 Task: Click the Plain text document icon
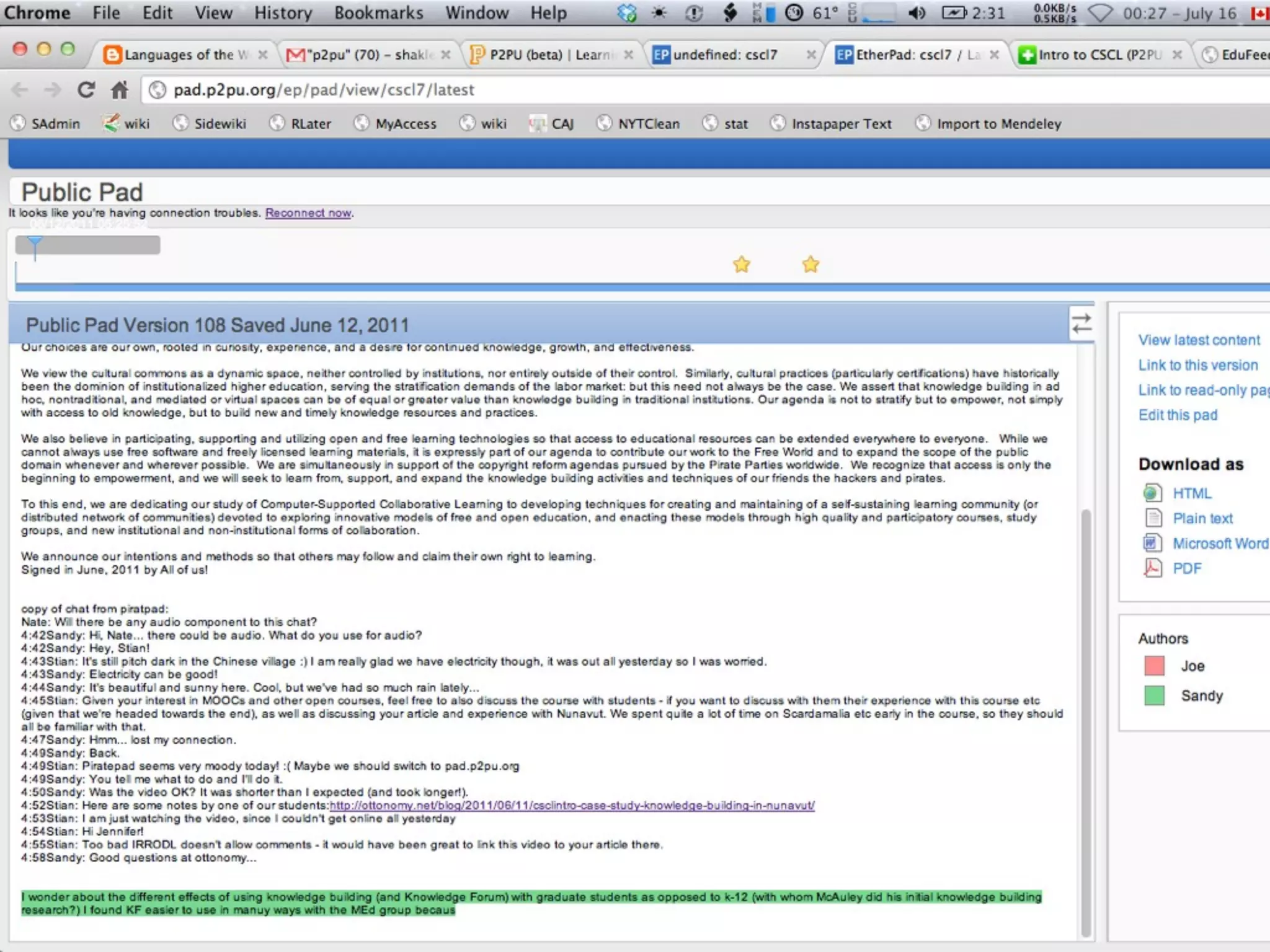pos(1152,518)
